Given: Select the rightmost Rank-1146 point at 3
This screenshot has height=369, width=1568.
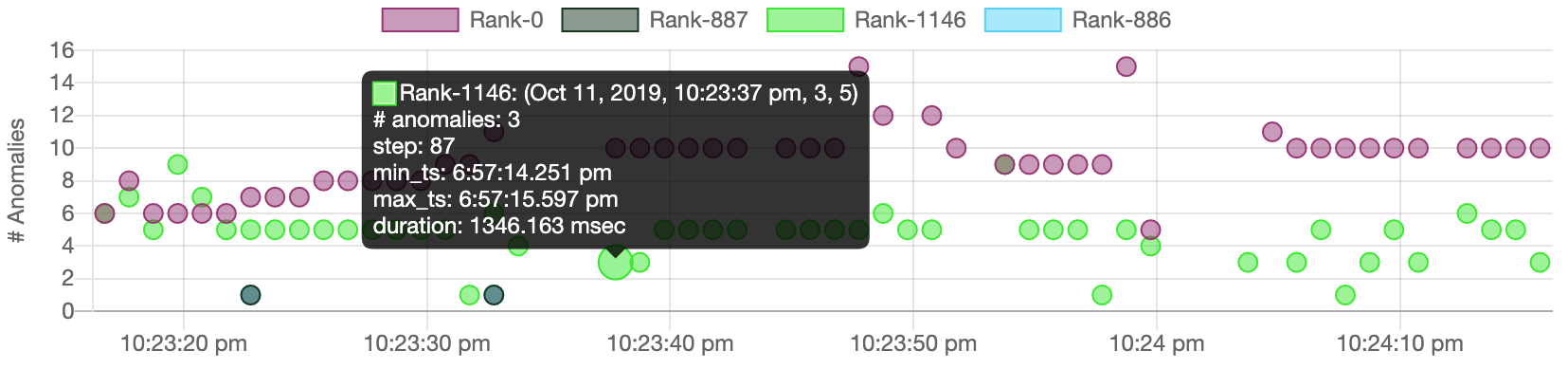Looking at the screenshot, I should [x=1541, y=263].
